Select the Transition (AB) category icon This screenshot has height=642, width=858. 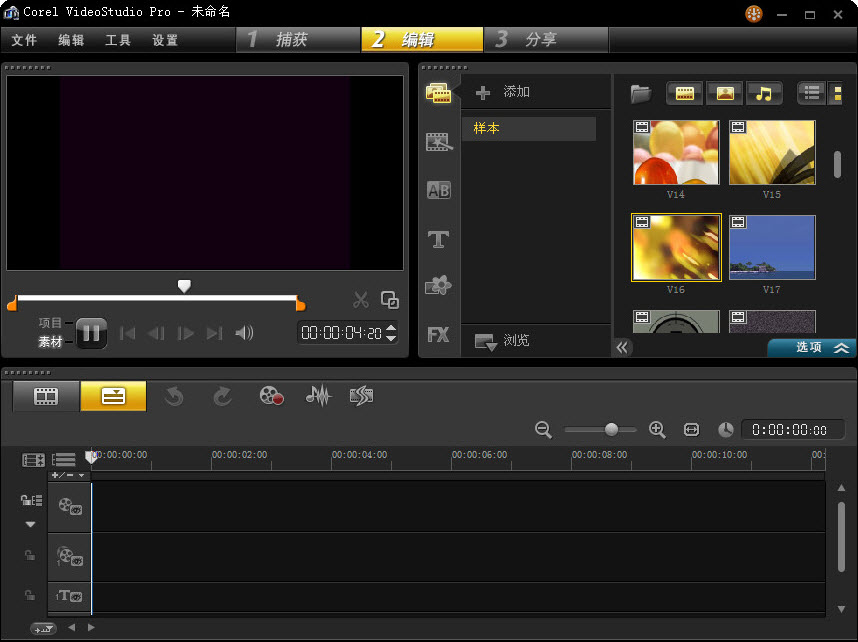[438, 189]
